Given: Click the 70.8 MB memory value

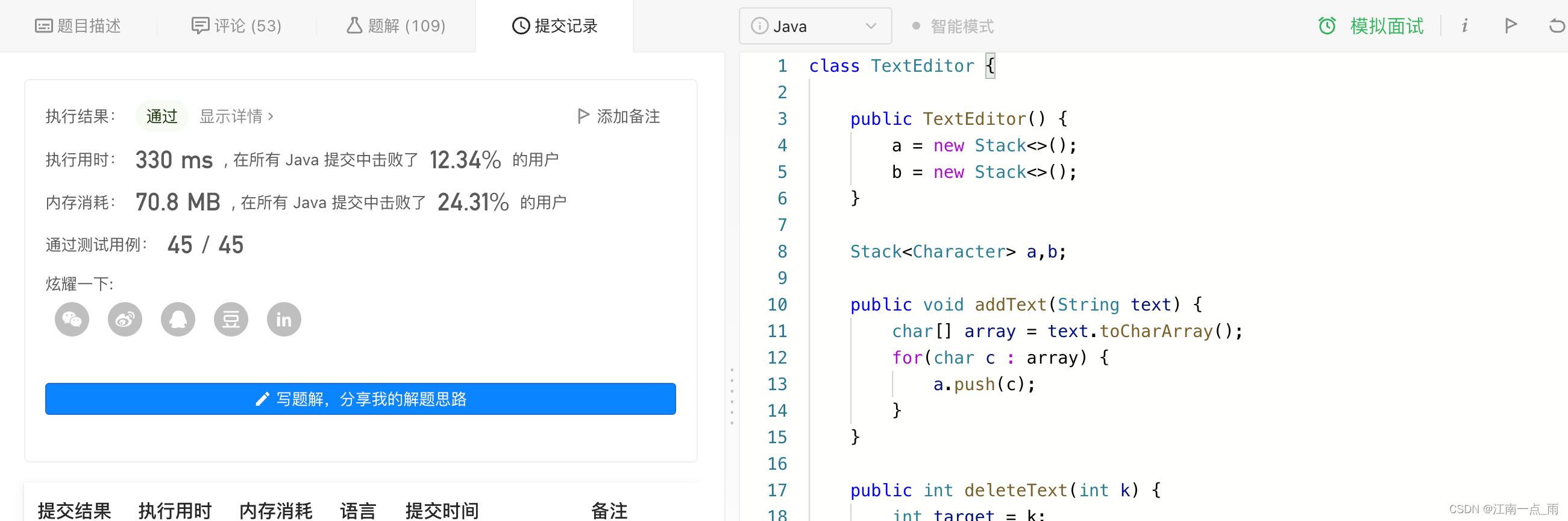Looking at the screenshot, I should (178, 202).
